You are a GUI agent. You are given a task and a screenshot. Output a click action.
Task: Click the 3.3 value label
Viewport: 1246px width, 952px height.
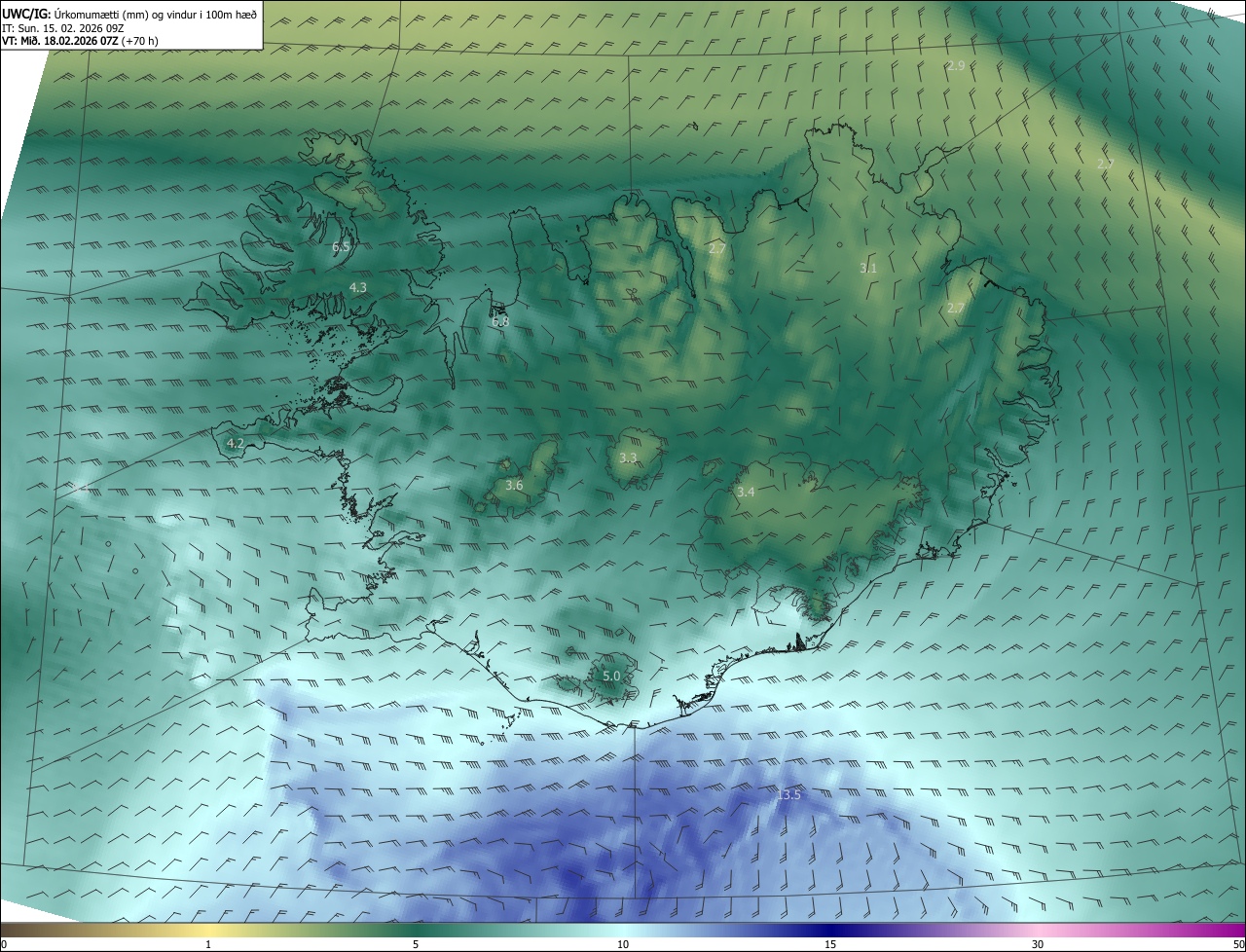coord(629,458)
